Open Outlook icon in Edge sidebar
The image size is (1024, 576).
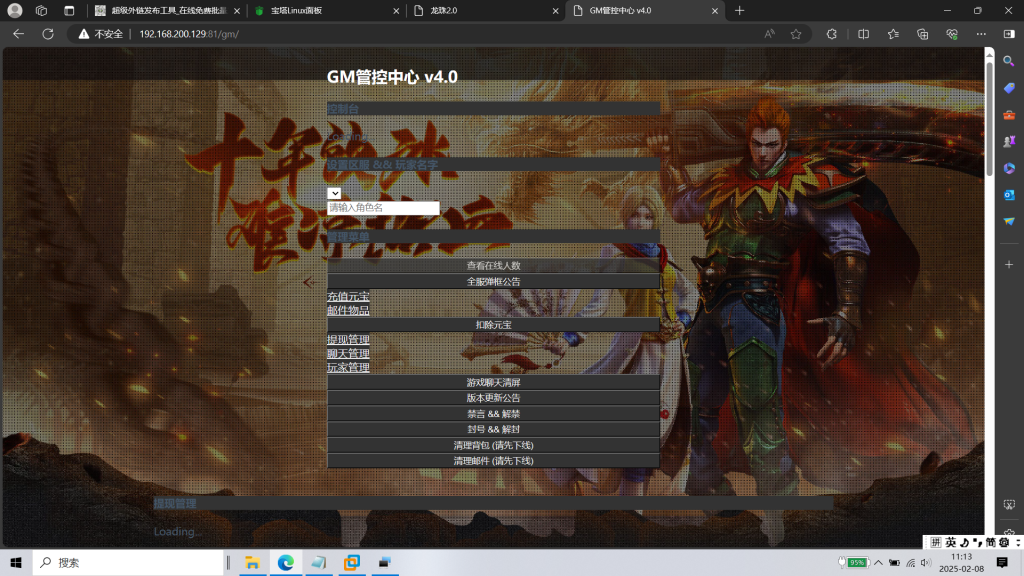coord(1009,194)
